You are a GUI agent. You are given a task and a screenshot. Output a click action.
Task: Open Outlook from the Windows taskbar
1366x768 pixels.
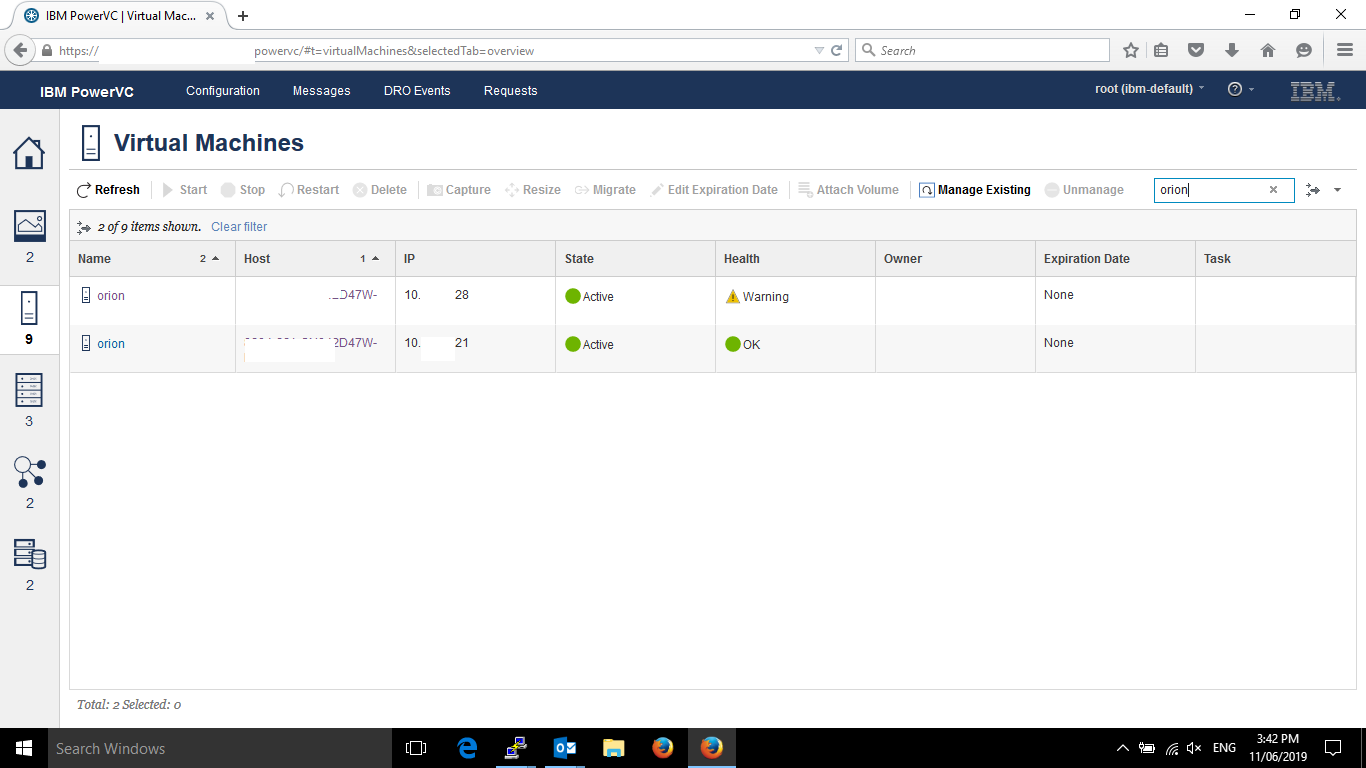tap(564, 748)
